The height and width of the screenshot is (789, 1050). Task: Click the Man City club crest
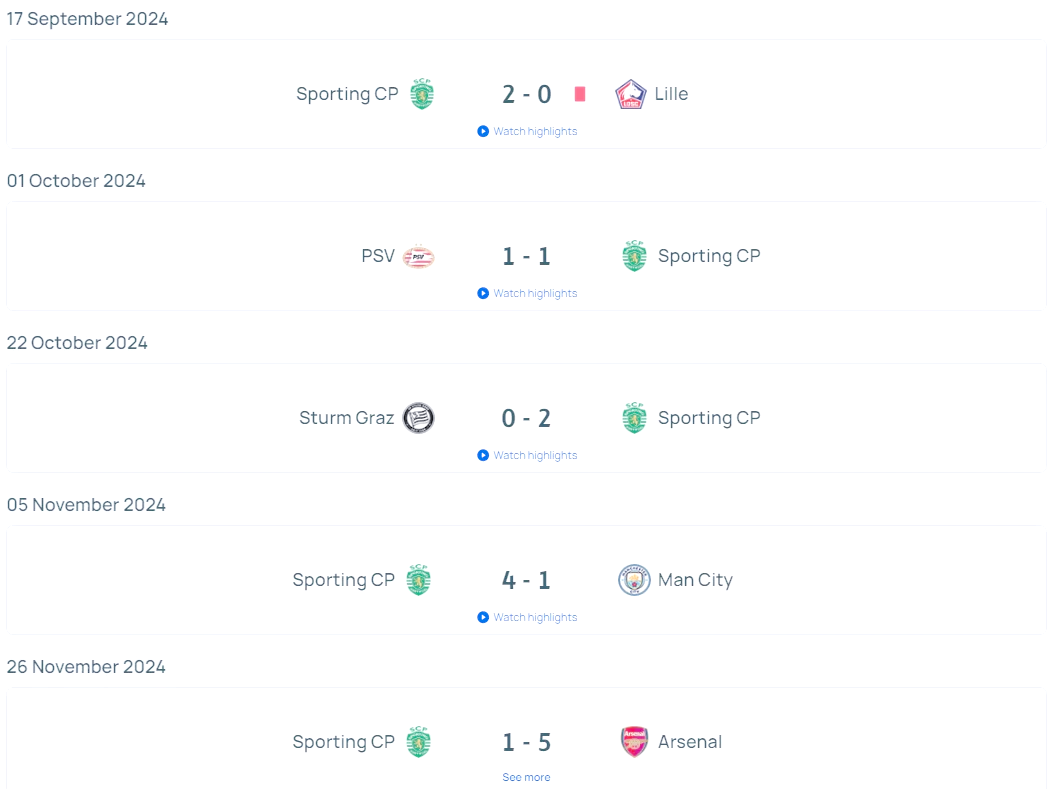click(634, 580)
